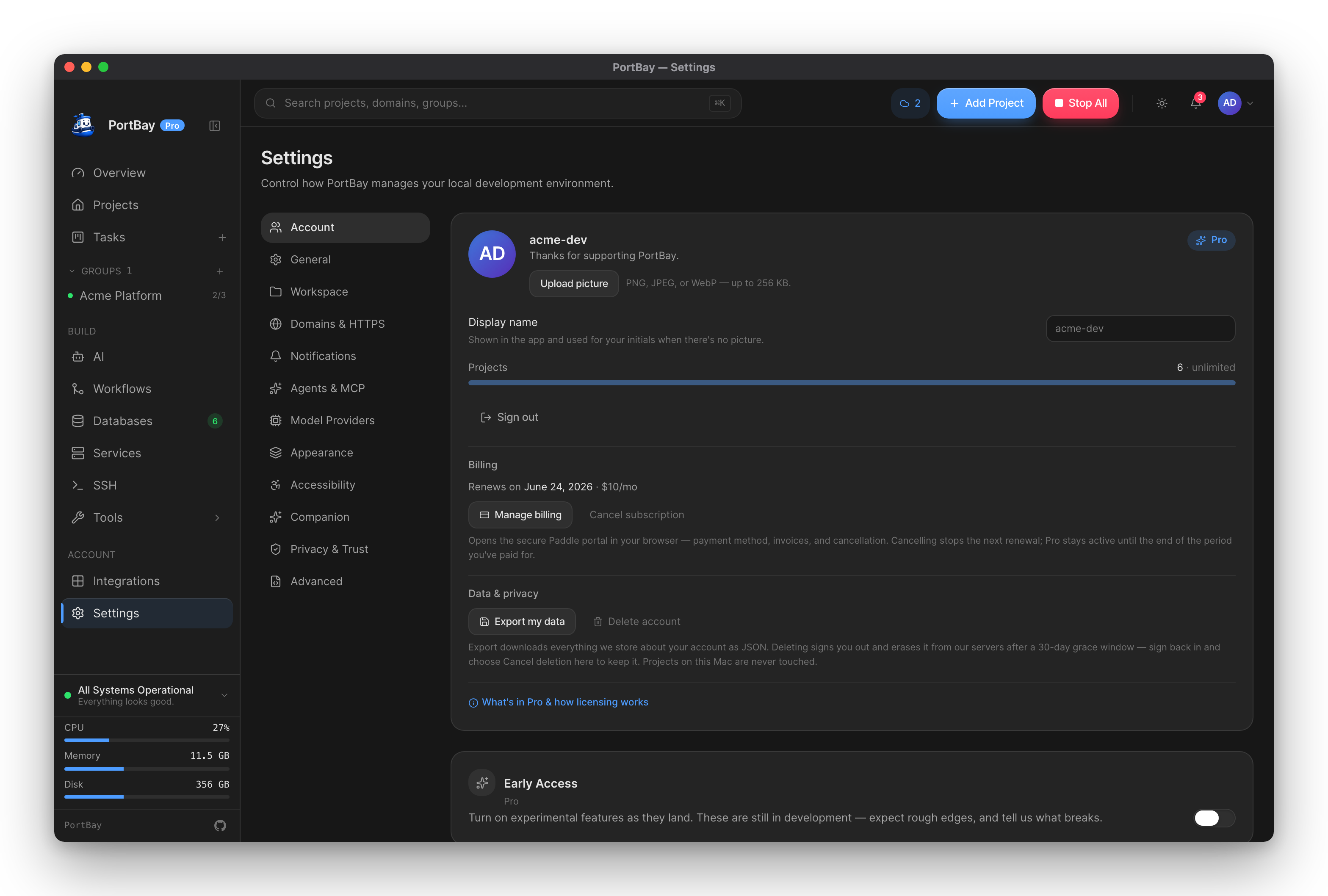Click Sign out
The height and width of the screenshot is (896, 1328).
click(x=509, y=417)
